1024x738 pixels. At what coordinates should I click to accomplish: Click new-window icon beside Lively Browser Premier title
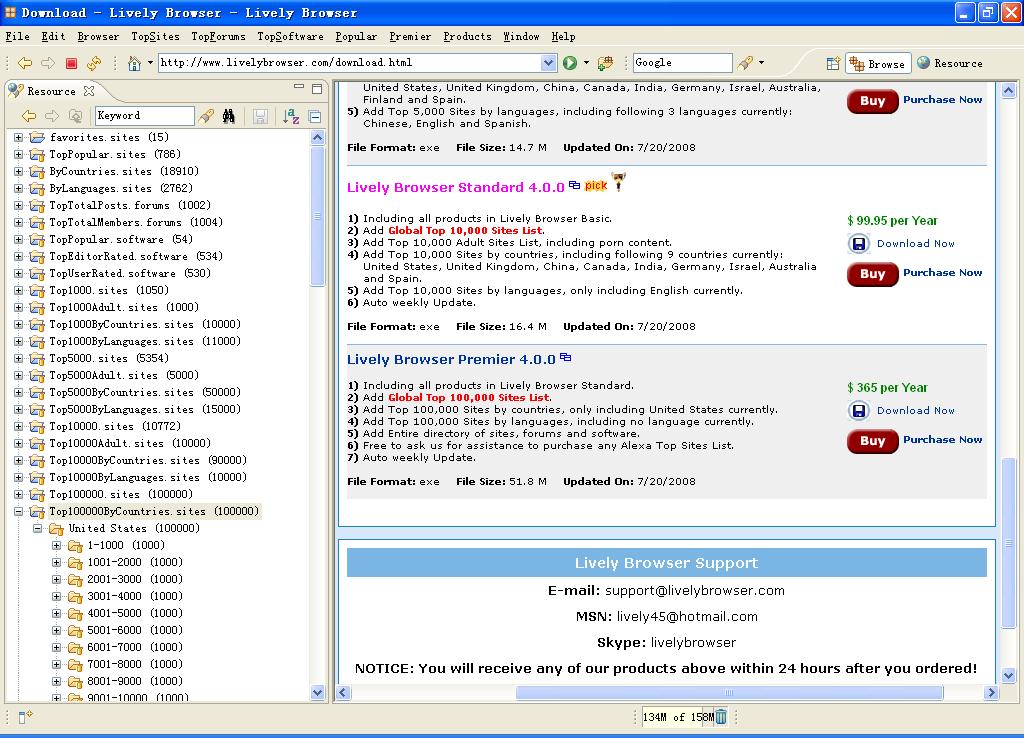click(566, 357)
